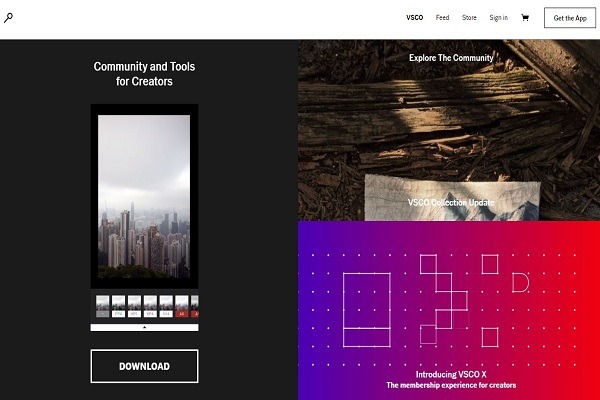Open the Explore The Community link

(x=451, y=58)
